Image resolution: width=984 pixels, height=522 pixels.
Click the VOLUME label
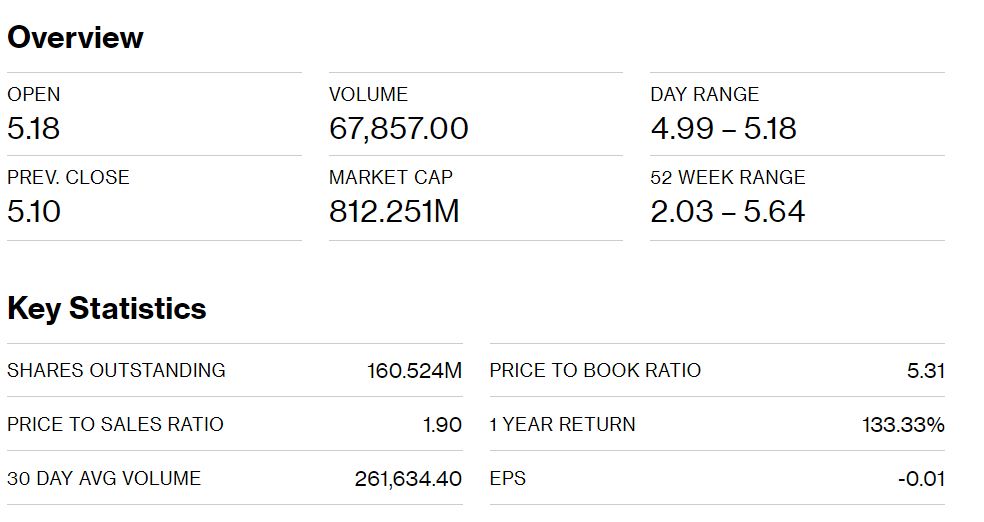(368, 95)
